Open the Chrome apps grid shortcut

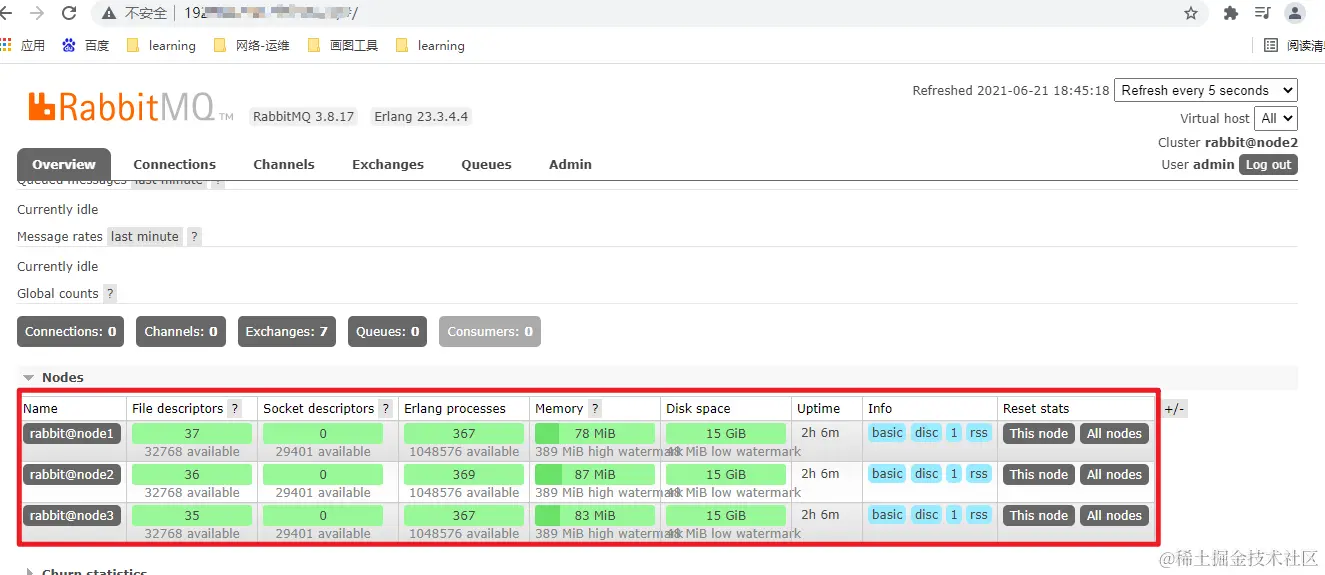tap(6, 45)
